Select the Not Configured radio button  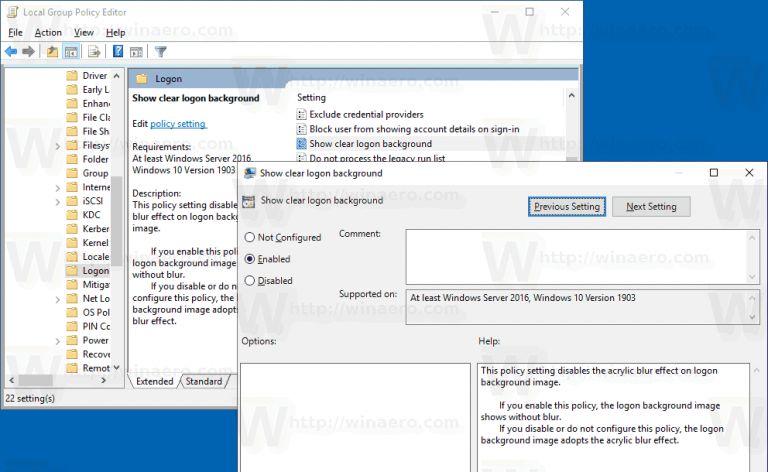pos(250,237)
